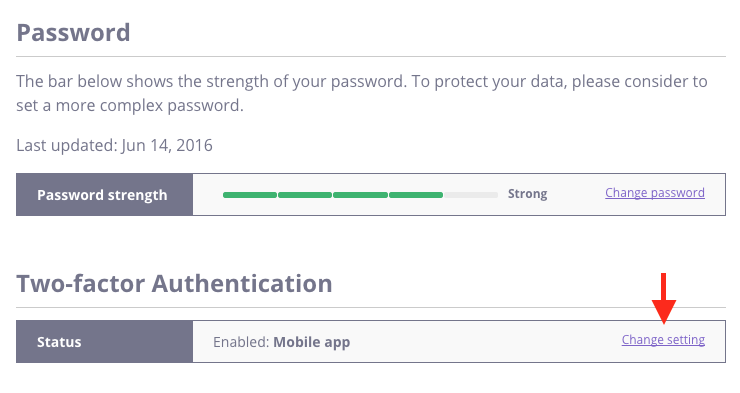
Task: Open the Change setting link
Action: pos(663,340)
